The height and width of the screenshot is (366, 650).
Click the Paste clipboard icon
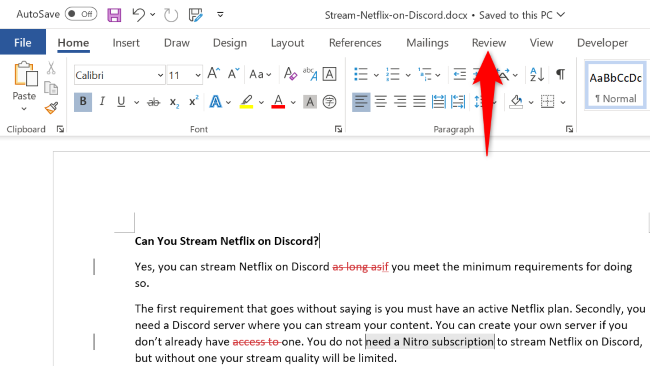[25, 74]
